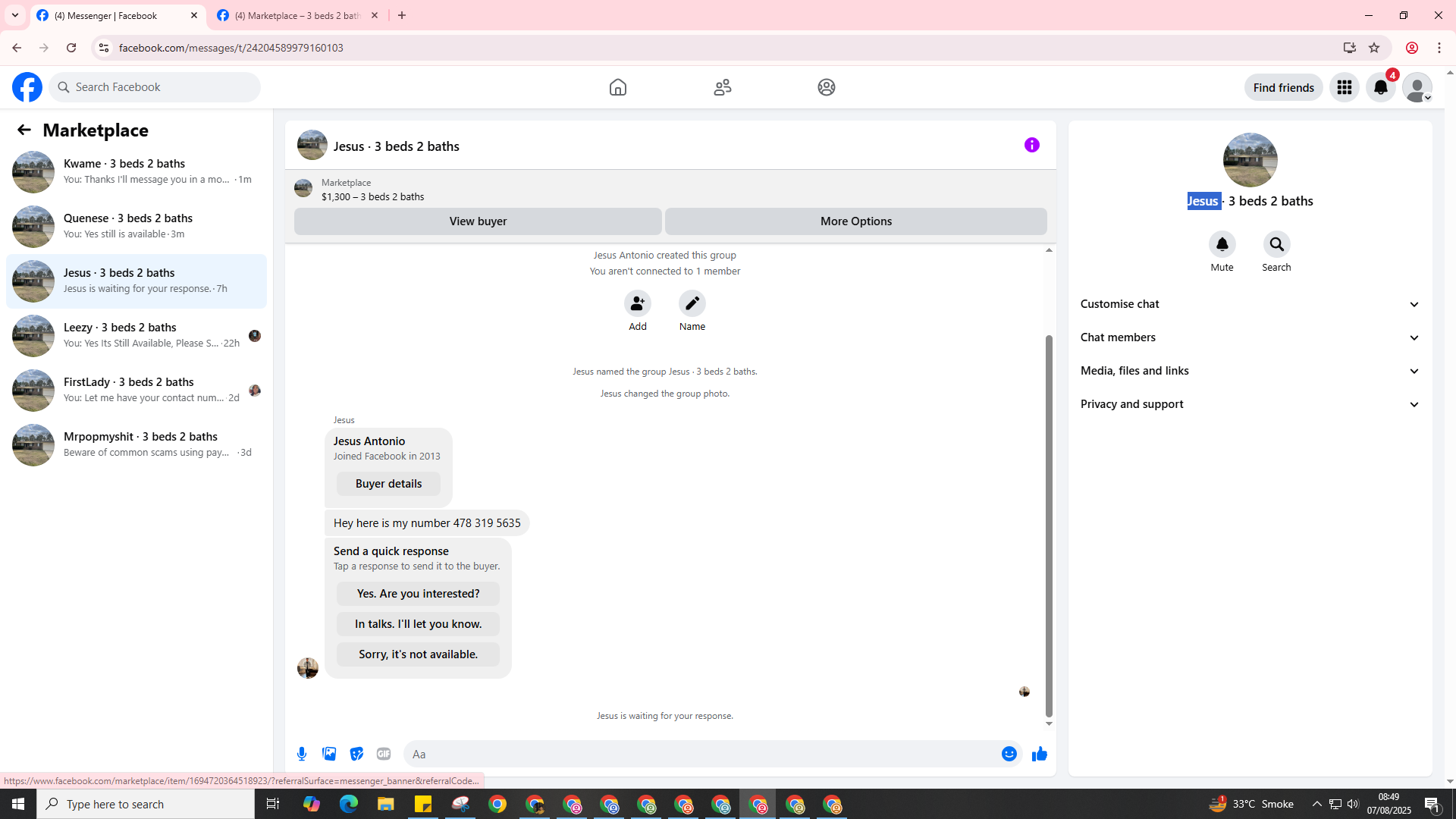This screenshot has width=1456, height=819.
Task: Click the Find friends button
Action: click(x=1284, y=87)
